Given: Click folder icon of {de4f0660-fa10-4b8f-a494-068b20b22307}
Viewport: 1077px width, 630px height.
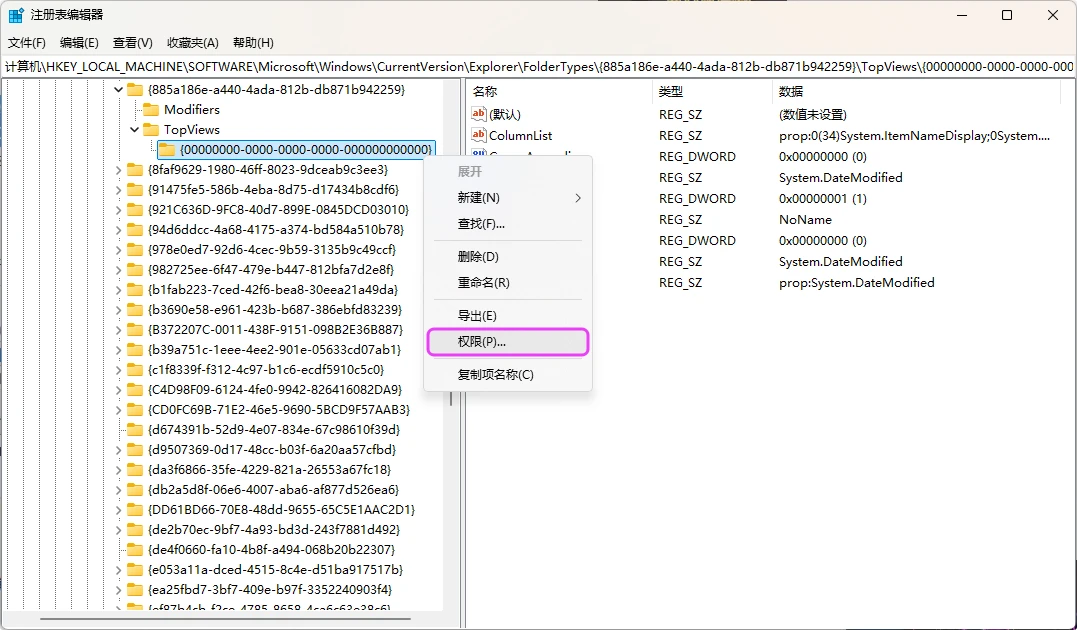Looking at the screenshot, I should click(x=135, y=550).
